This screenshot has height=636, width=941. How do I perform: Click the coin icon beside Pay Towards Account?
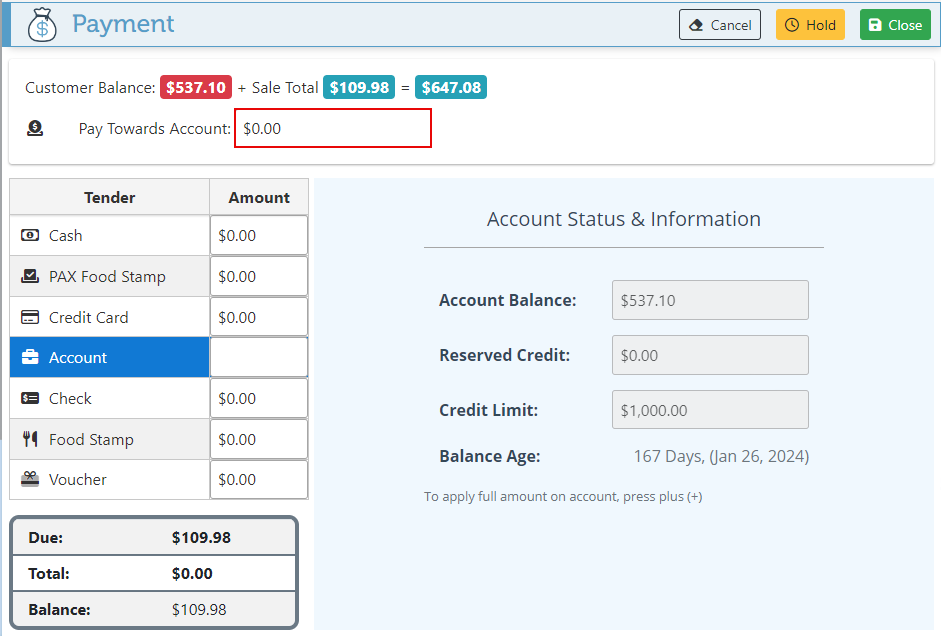(x=35, y=128)
